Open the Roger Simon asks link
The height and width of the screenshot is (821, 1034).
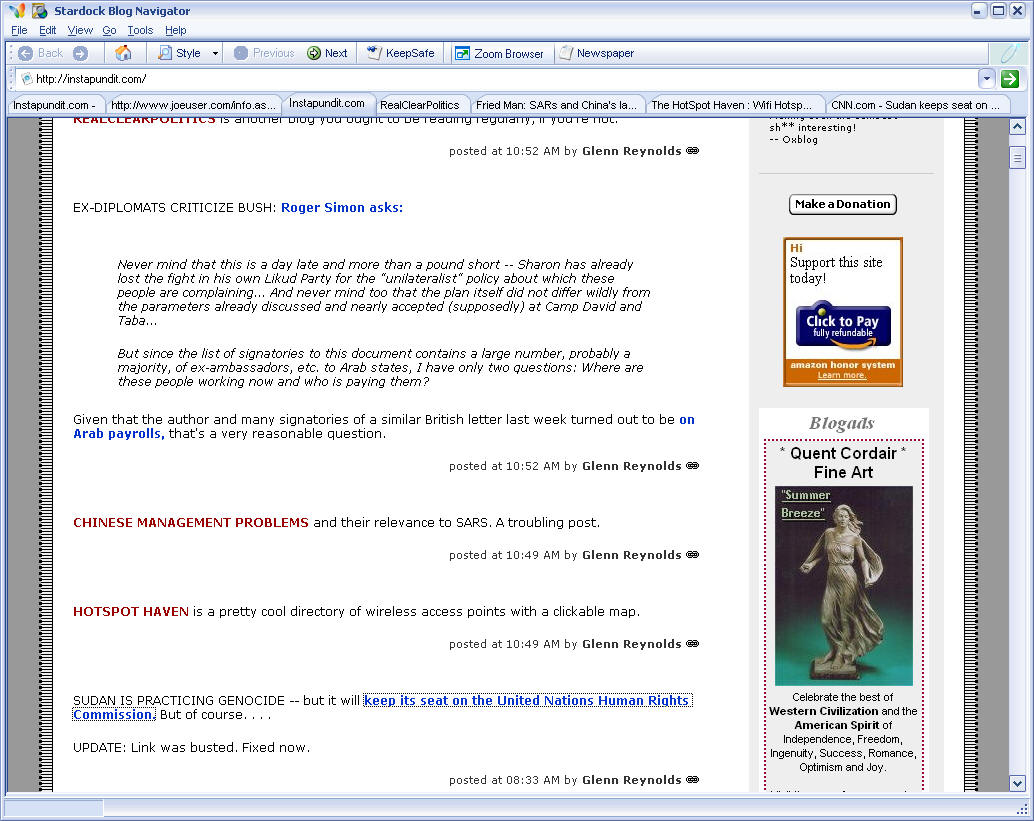[x=342, y=208]
